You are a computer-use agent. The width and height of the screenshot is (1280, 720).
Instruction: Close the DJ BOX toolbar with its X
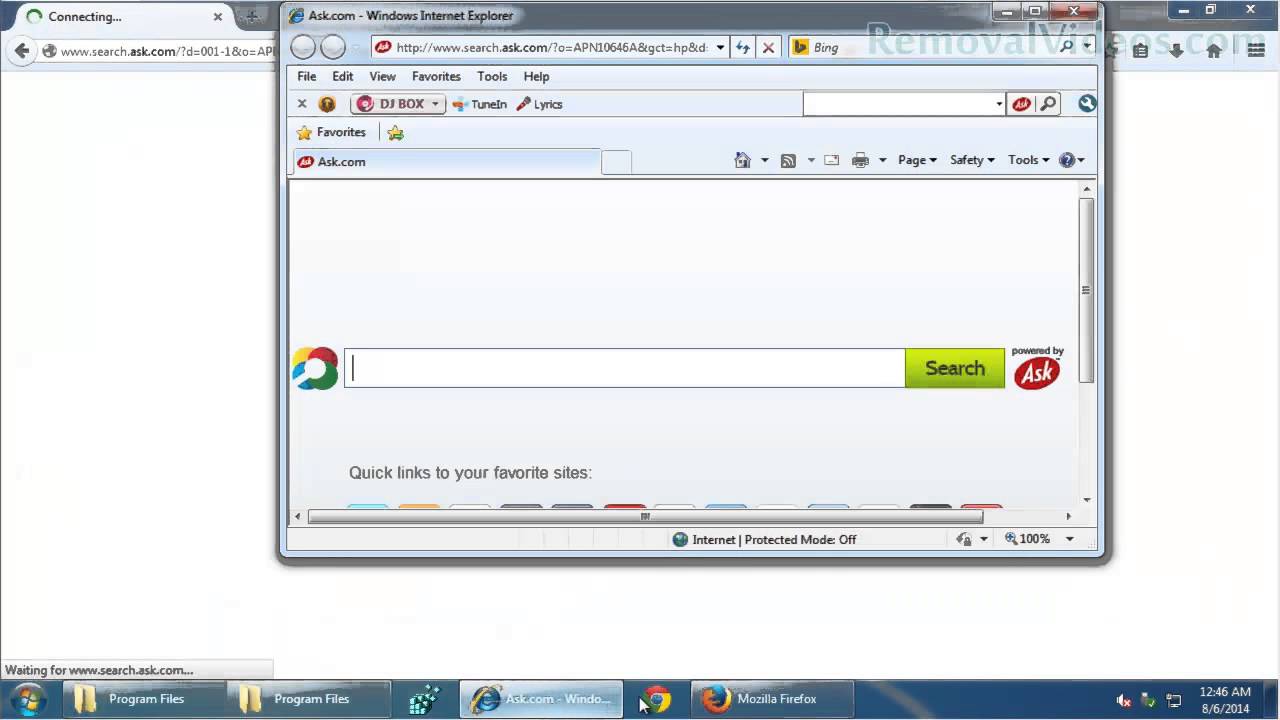tap(302, 104)
